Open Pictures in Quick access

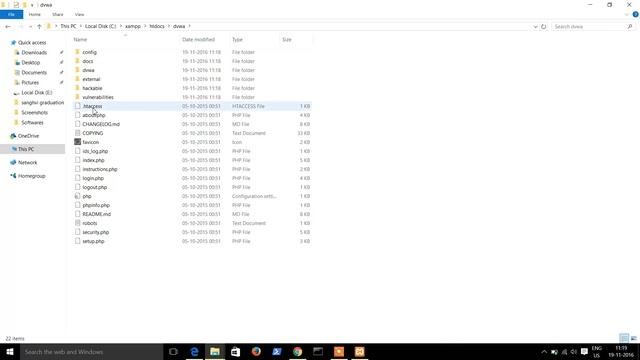pos(30,82)
